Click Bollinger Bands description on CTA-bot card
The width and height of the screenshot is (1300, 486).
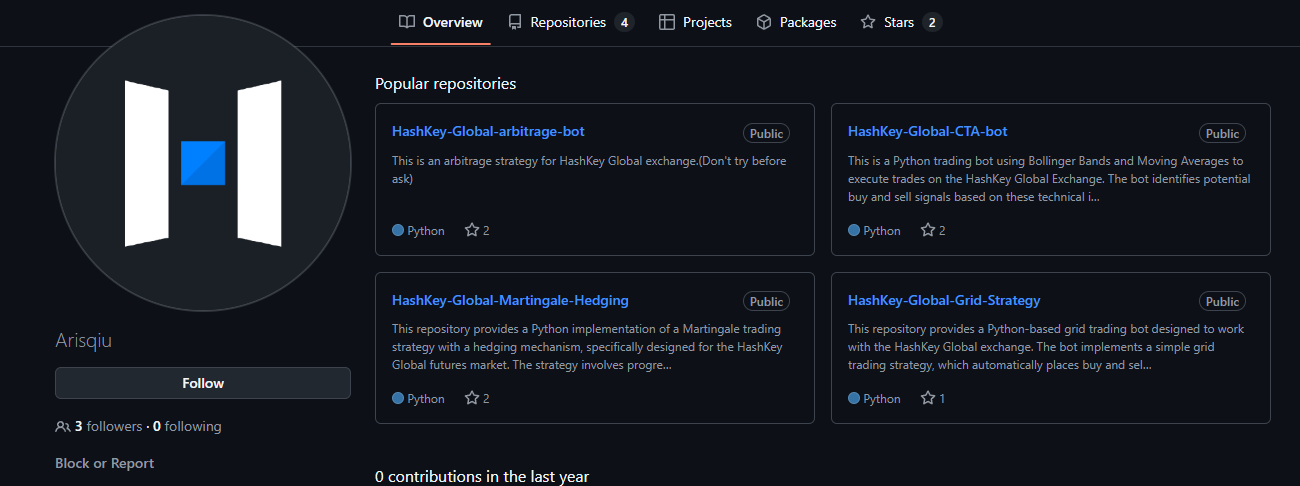pyautogui.click(x=1049, y=179)
